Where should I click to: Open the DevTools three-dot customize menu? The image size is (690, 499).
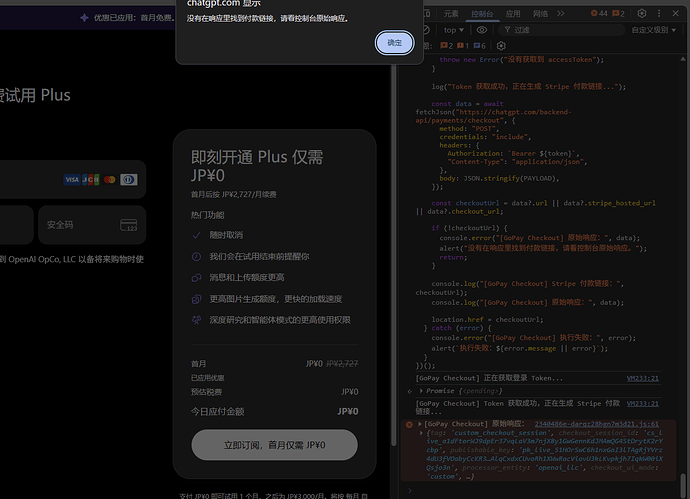pos(659,14)
